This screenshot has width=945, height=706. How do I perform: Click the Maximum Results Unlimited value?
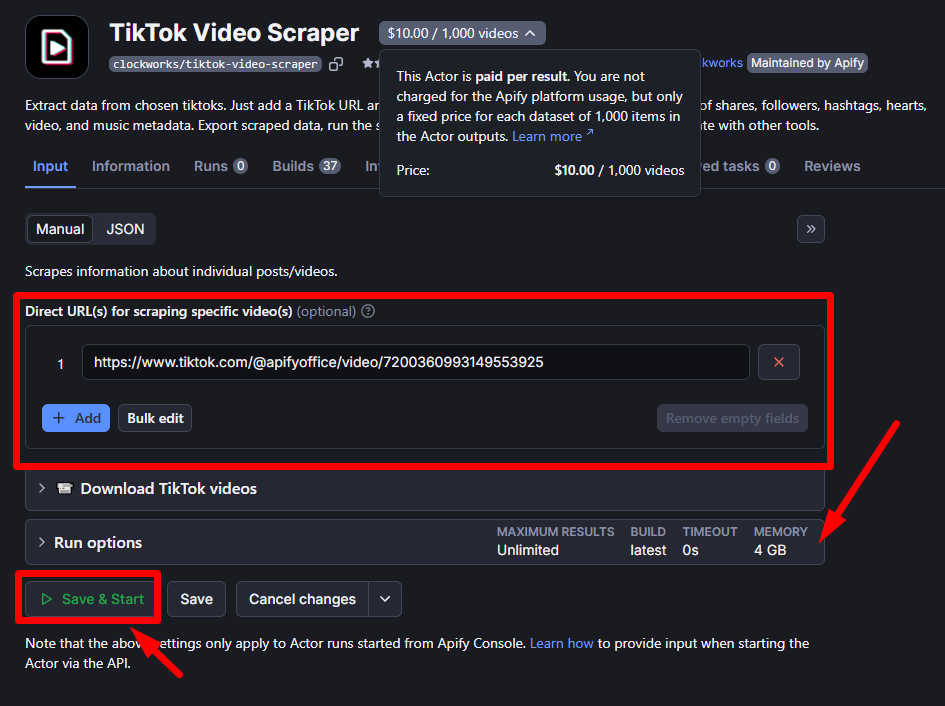pos(527,550)
